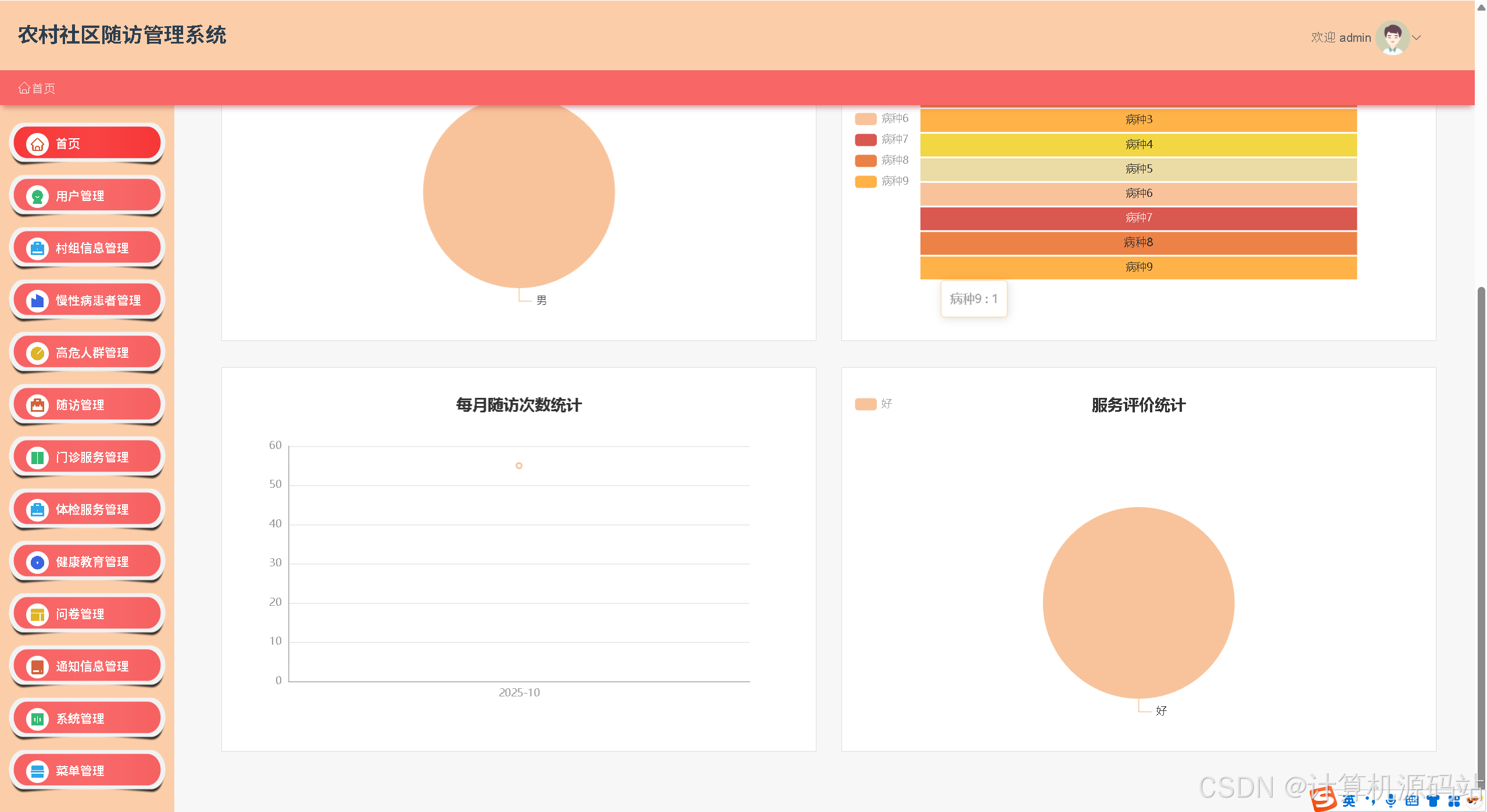This screenshot has width=1487, height=812.
Task: Toggle the 病种6 legend entry
Action: [x=882, y=118]
